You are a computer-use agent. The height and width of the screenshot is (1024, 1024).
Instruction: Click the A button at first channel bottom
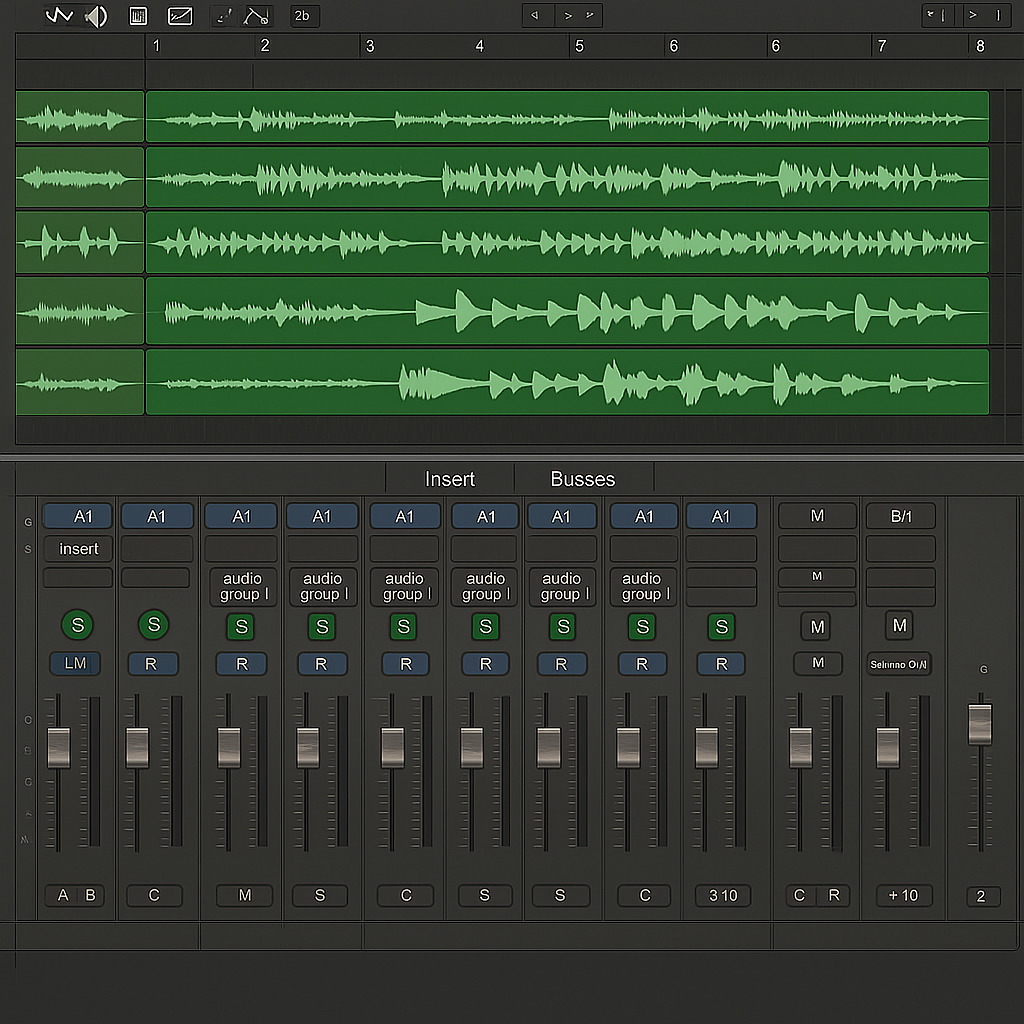coord(63,895)
